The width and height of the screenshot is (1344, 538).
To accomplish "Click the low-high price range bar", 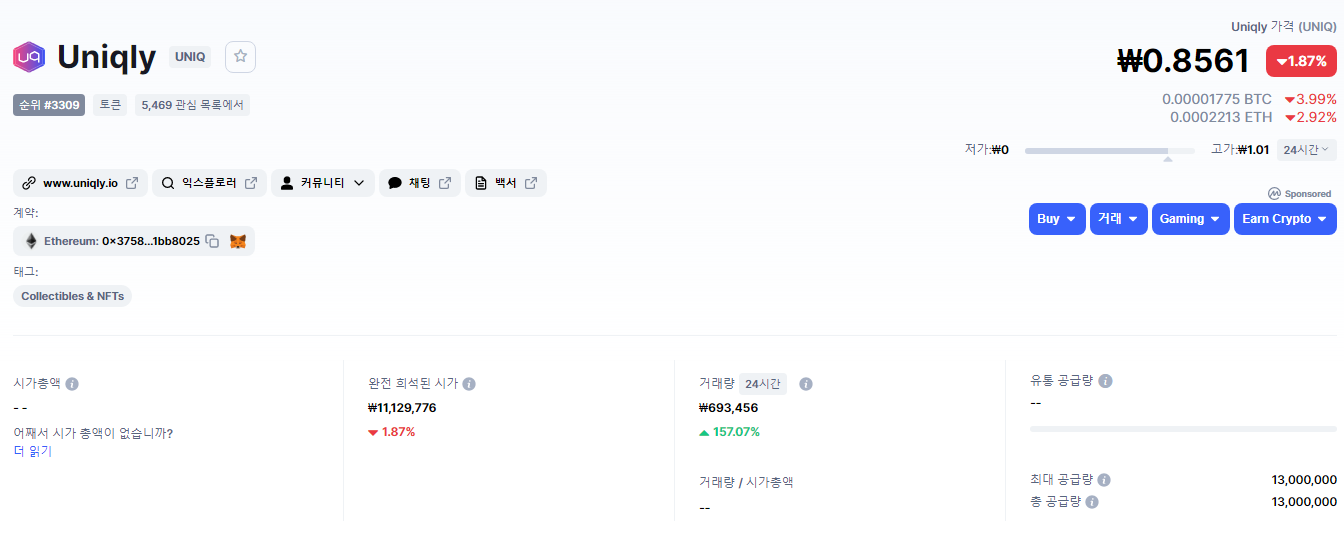I will point(1109,151).
